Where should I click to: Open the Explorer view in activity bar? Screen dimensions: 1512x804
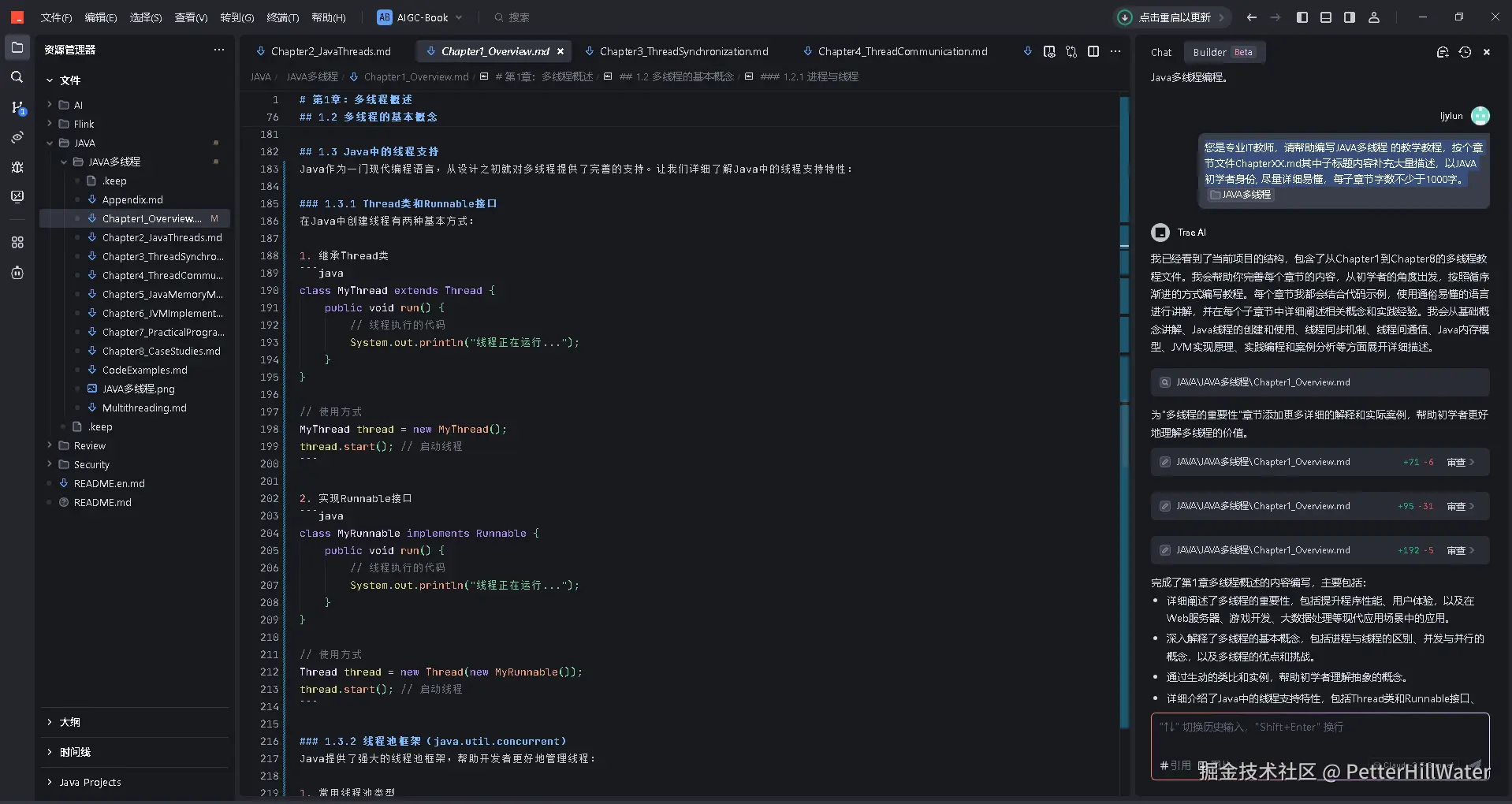click(17, 48)
